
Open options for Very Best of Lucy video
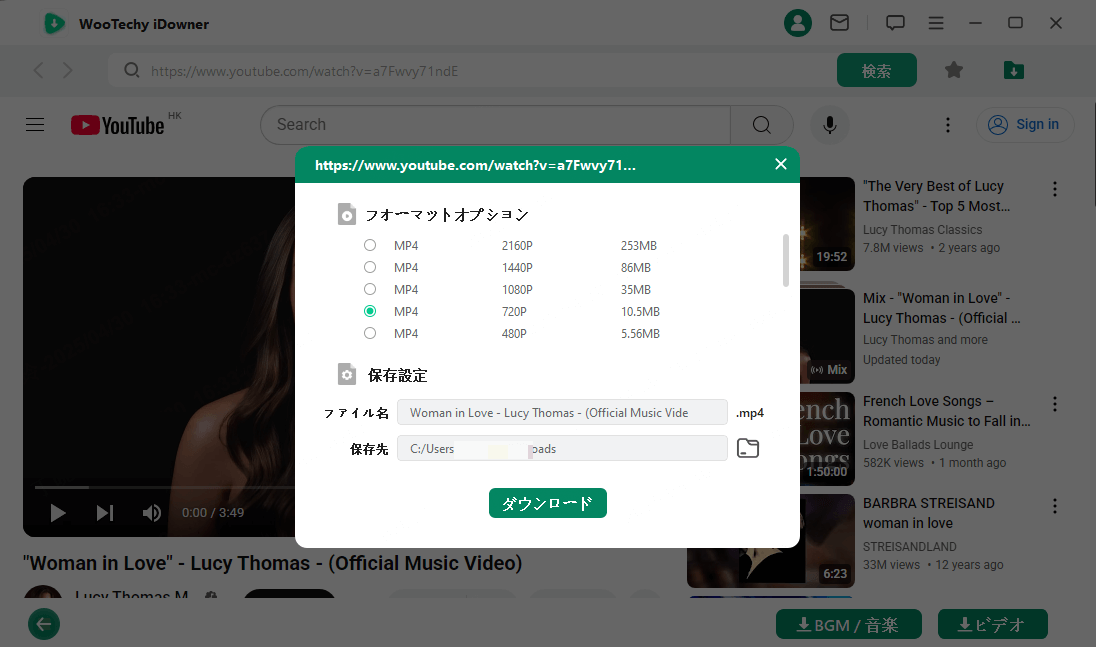click(1055, 189)
